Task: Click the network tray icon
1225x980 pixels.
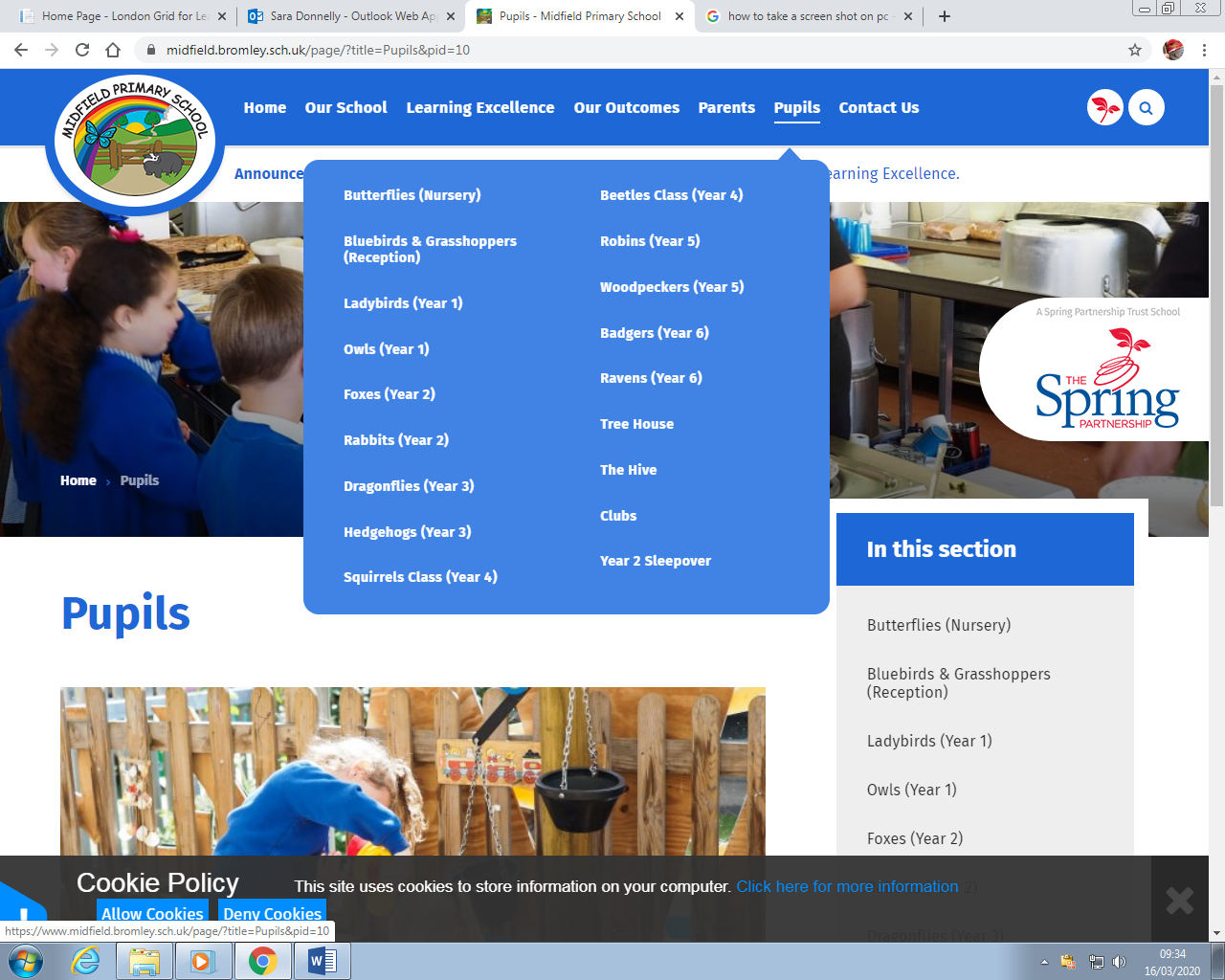Action: point(1096,962)
